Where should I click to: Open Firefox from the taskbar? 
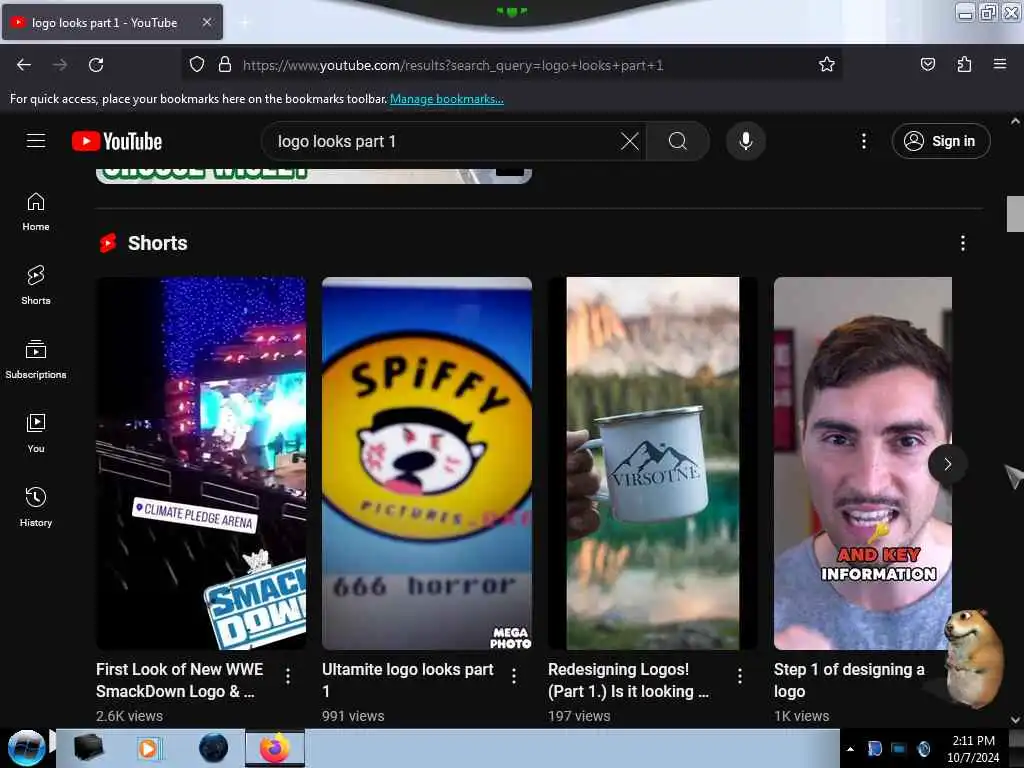275,748
